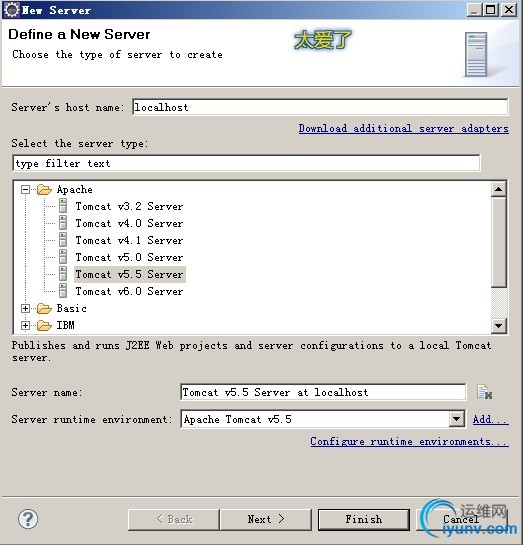Click the Cancel button

point(461,519)
